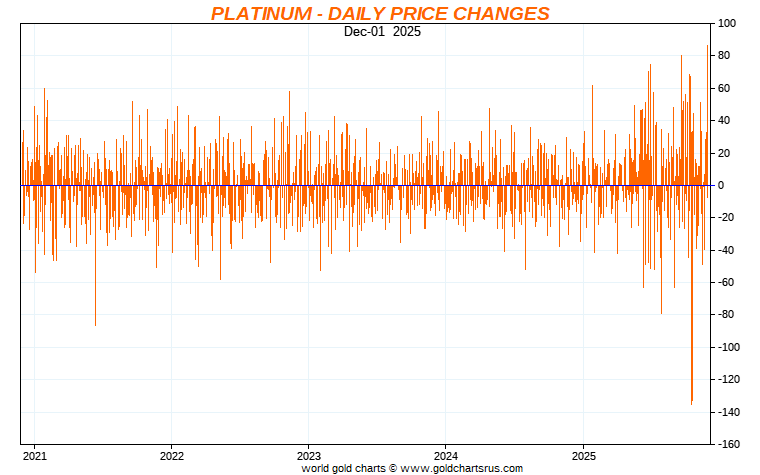Click the y-axis value -40
Screen dimensions: 760x475
click(x=726, y=250)
